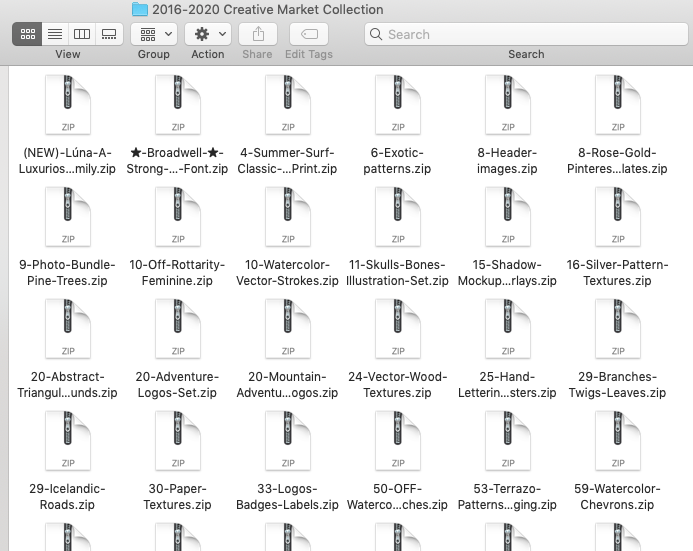Click the file name 9-Photo-Bundle-Pine-Trees.zip
Viewport: 693px width, 551px height.
[67, 273]
